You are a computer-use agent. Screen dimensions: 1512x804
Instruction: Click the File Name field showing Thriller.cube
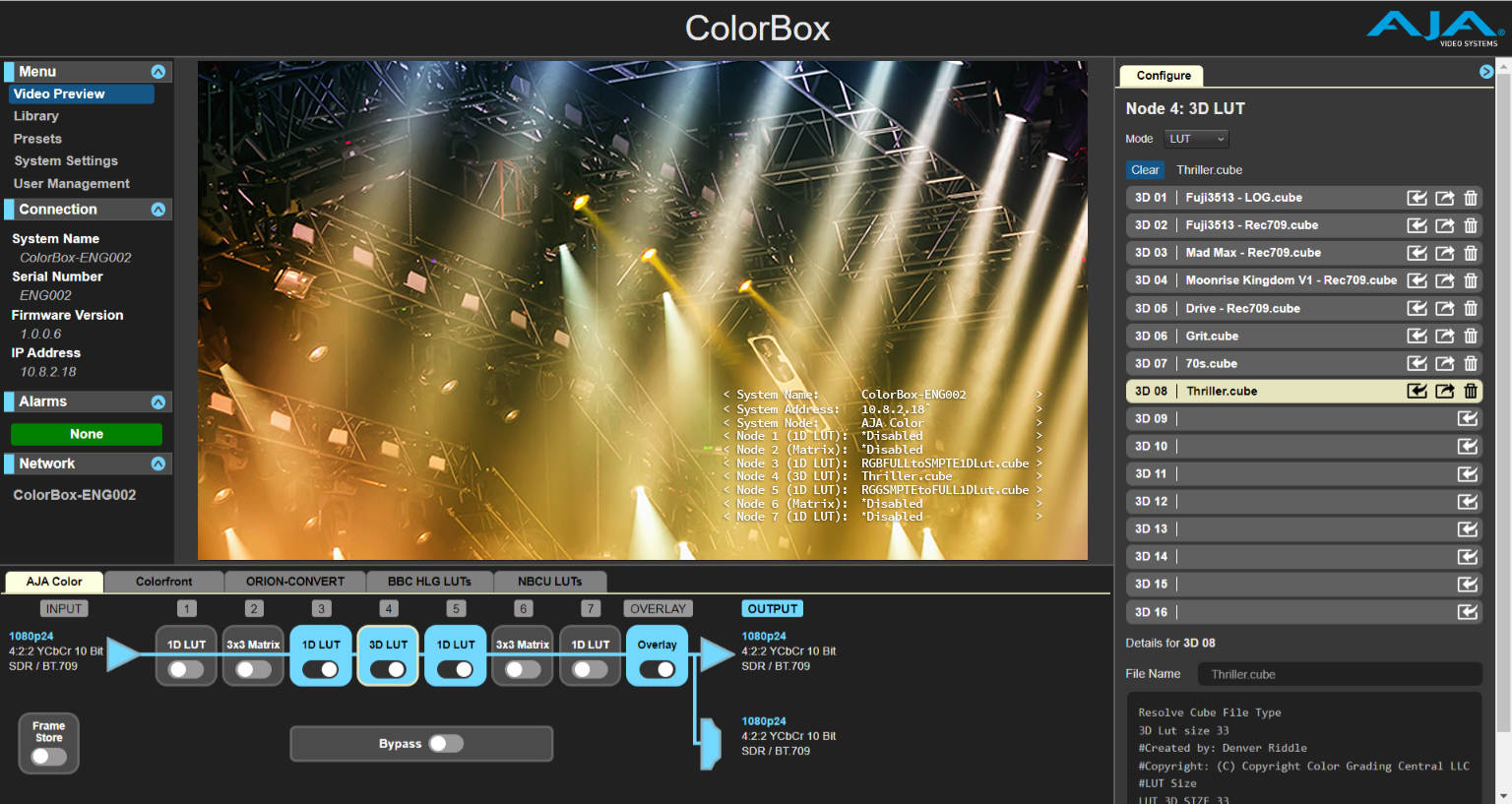tap(1339, 673)
